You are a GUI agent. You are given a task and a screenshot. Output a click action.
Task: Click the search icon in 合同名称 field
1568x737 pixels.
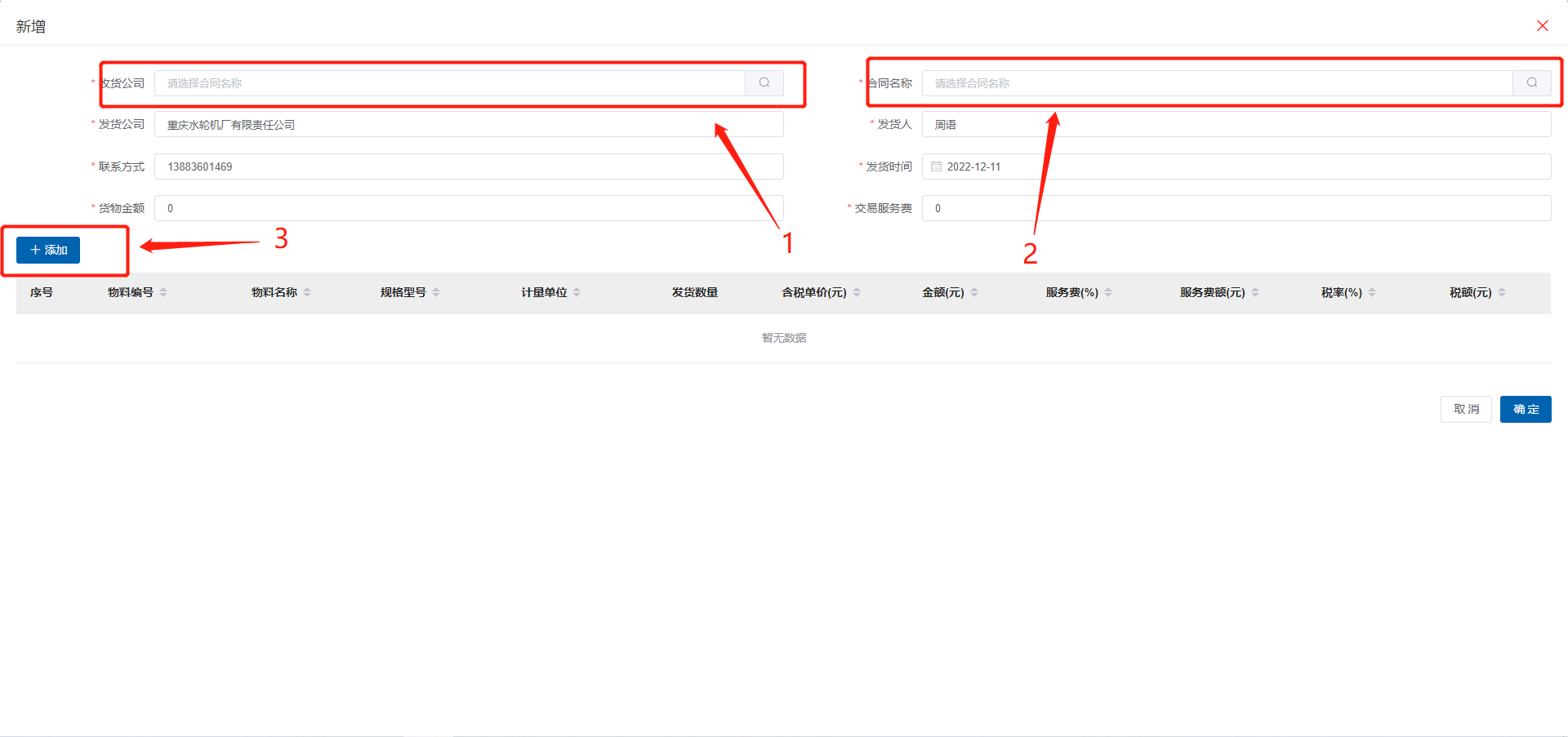pos(1532,82)
